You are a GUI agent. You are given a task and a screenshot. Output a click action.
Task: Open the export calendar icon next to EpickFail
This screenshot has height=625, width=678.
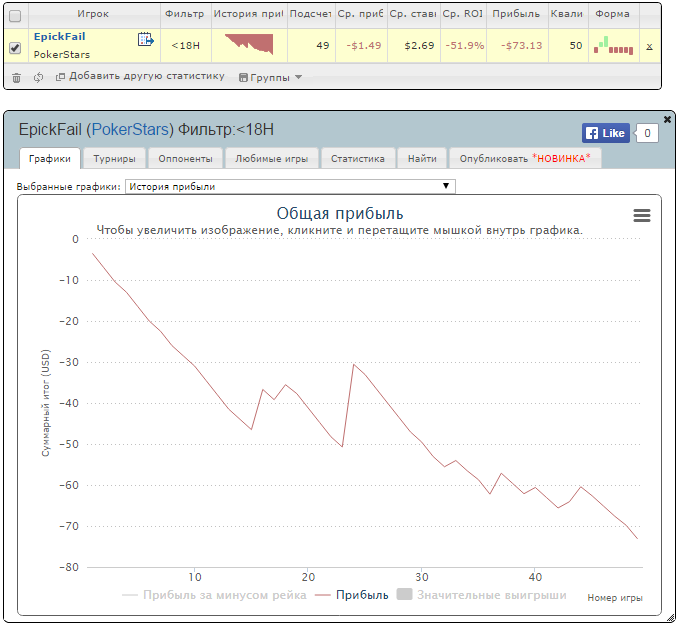(x=146, y=39)
